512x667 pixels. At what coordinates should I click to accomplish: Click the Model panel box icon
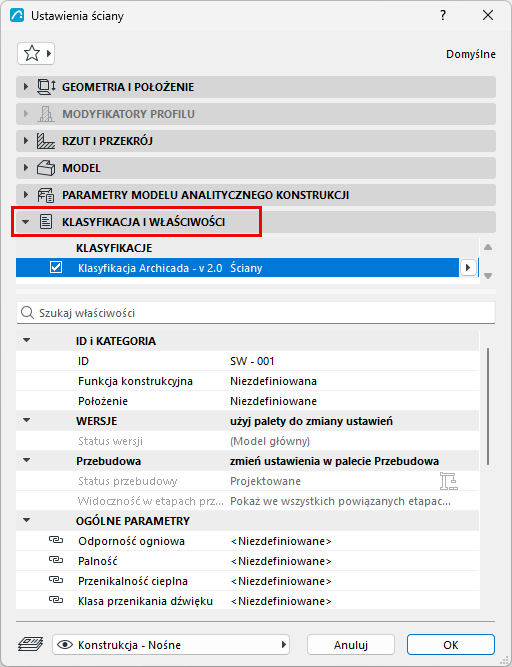point(46,168)
